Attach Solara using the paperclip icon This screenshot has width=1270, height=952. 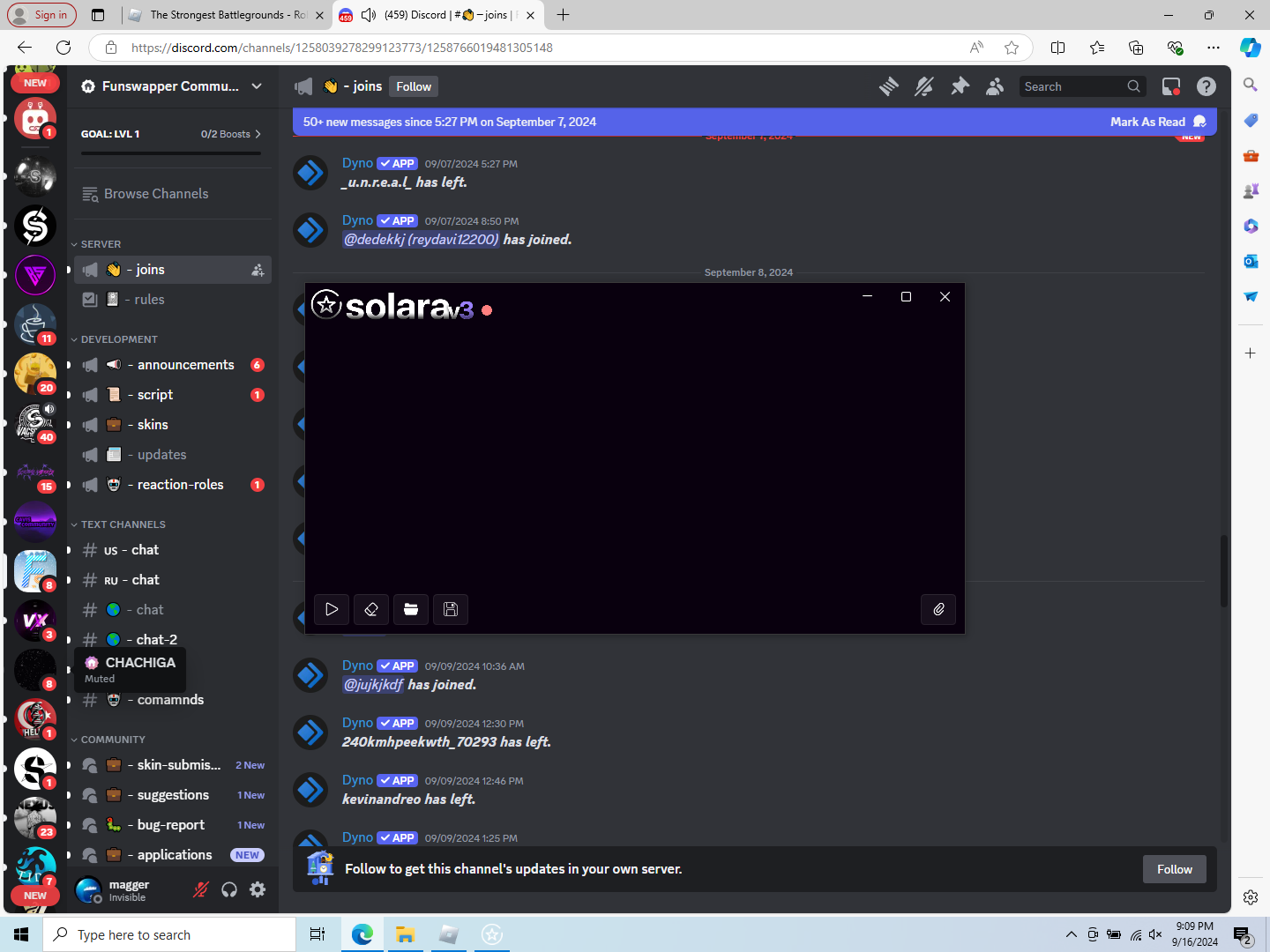click(x=938, y=609)
